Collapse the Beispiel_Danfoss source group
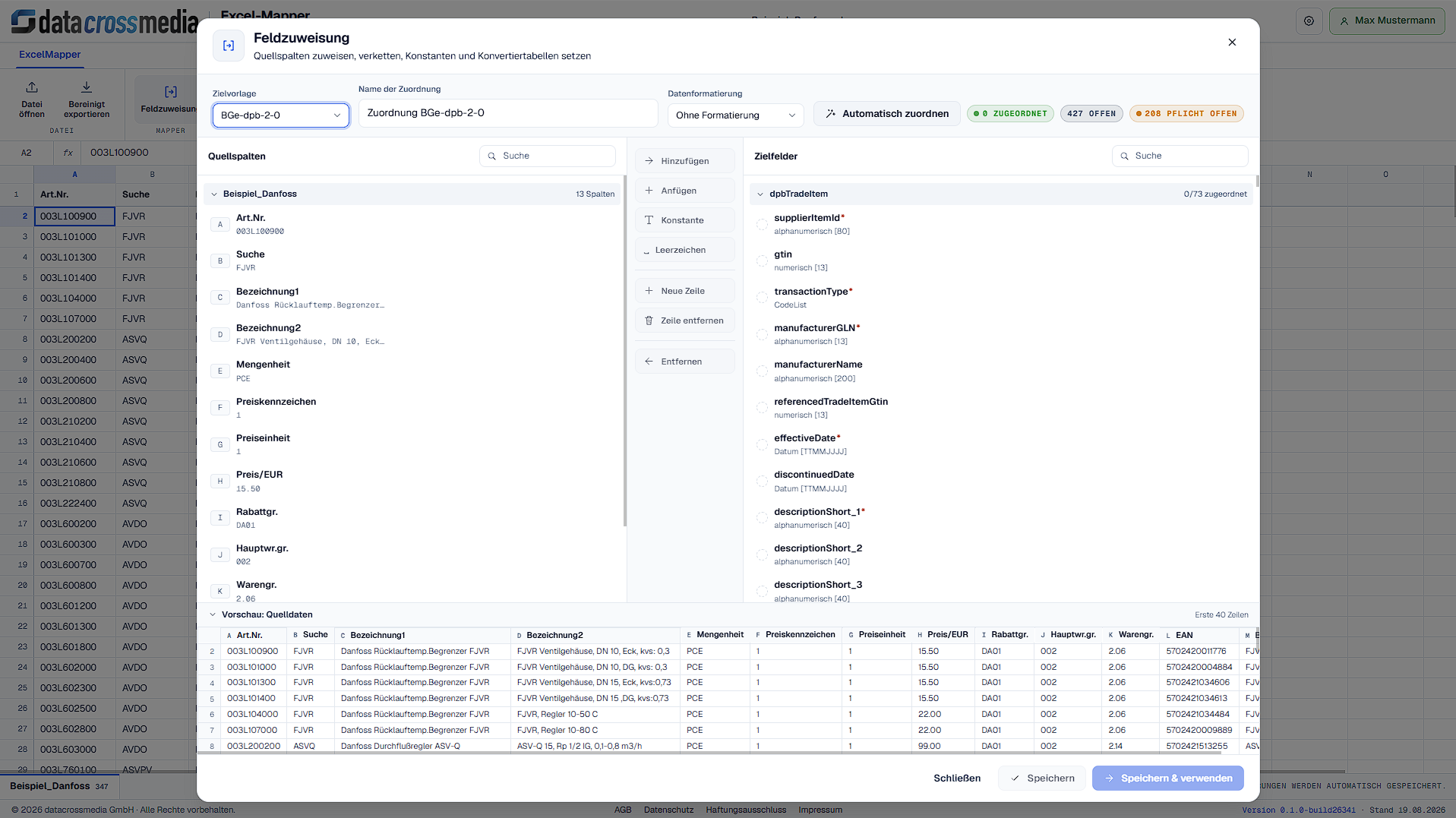 pyautogui.click(x=214, y=194)
